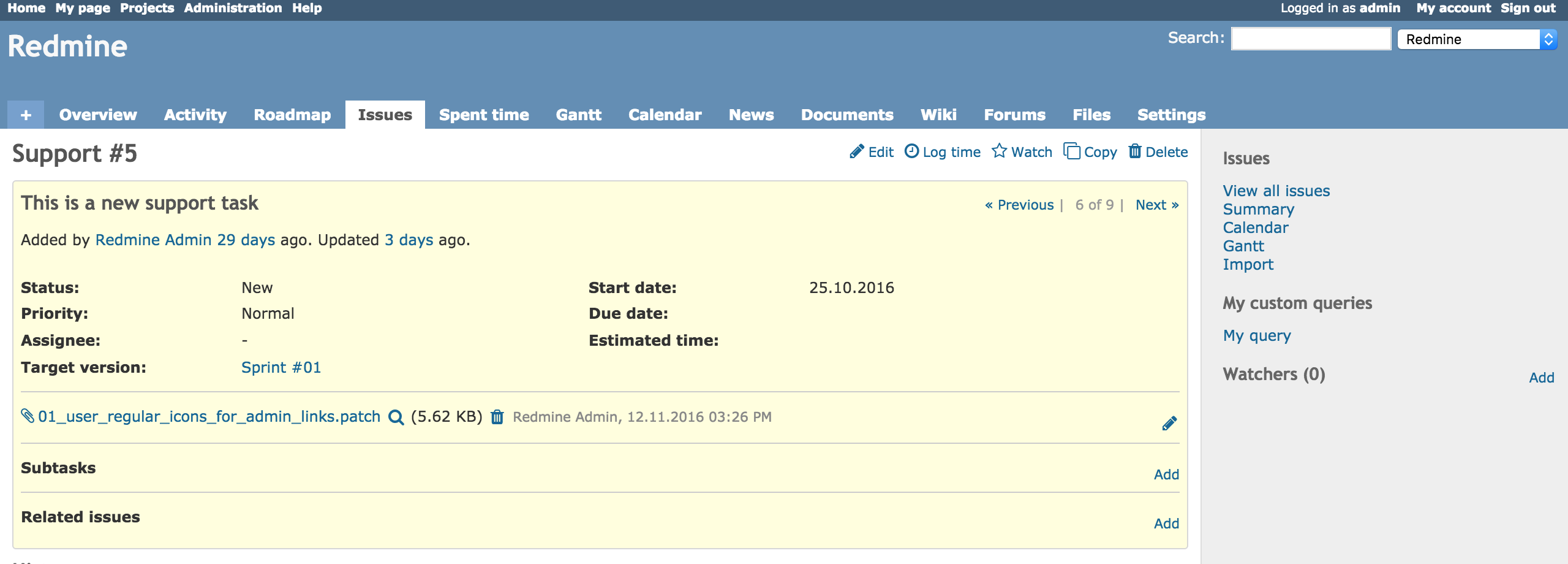Open the Spent time tab
Screen dimensions: 1568x564
484,115
